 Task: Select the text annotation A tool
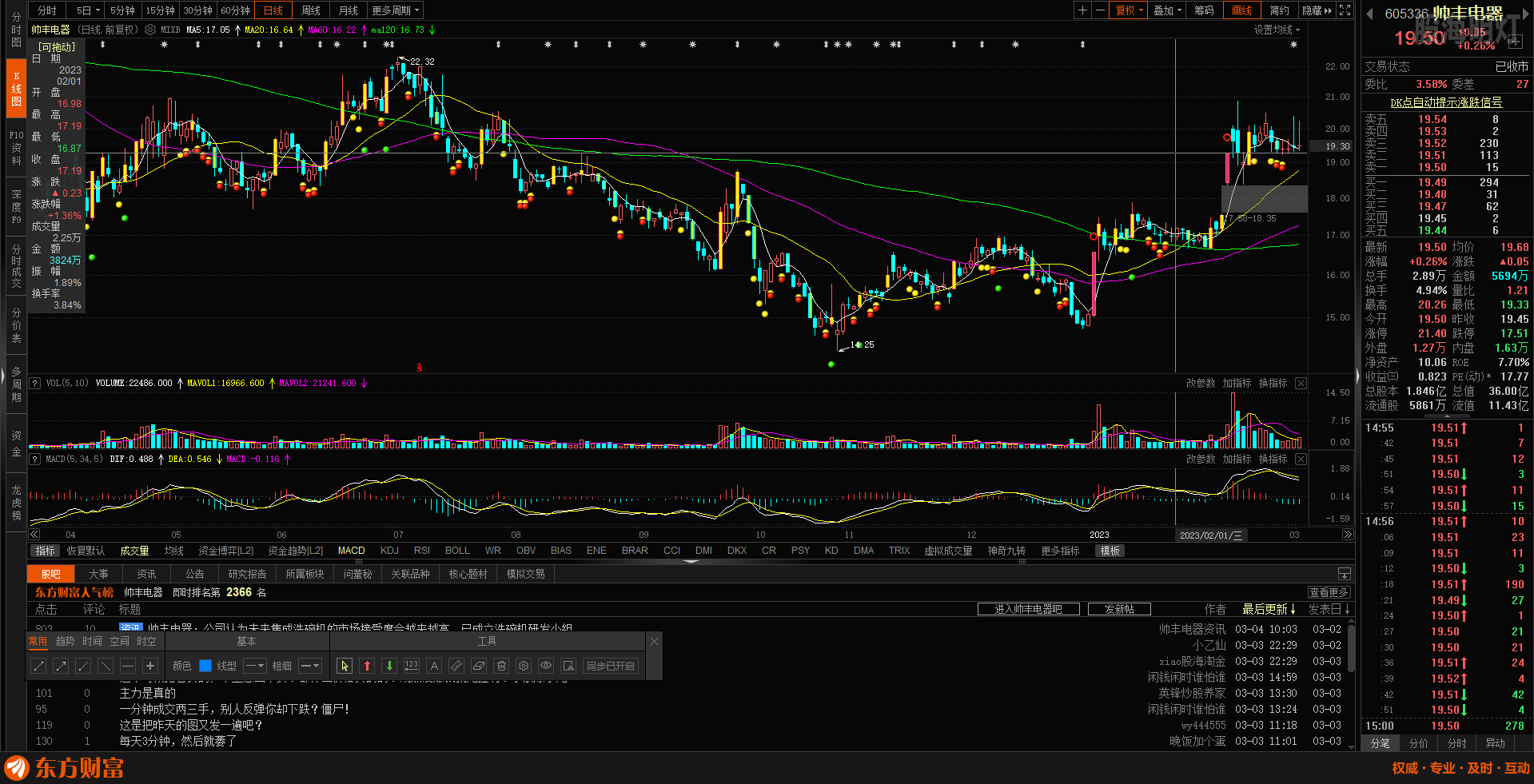434,666
